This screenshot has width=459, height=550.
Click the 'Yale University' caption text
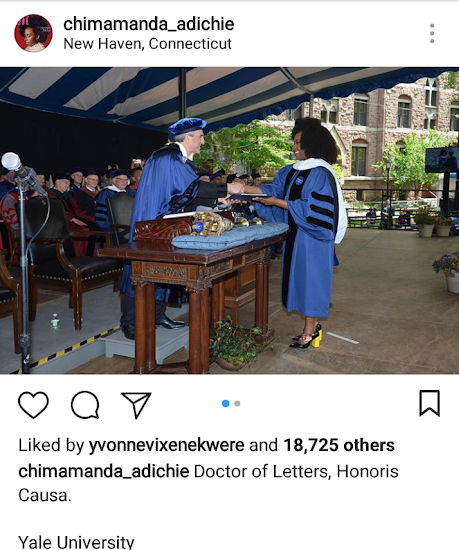pos(76,542)
